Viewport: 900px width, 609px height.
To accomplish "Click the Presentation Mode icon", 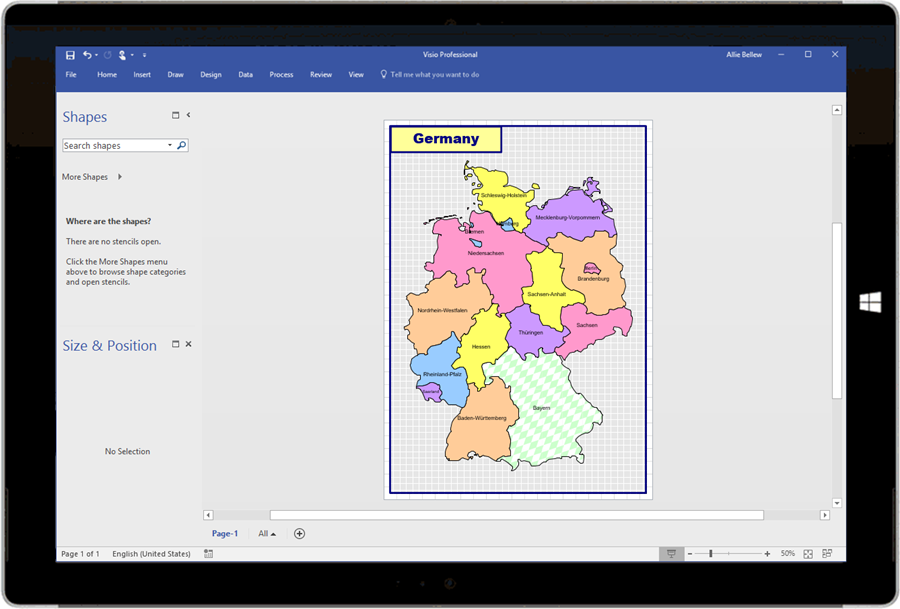I will pyautogui.click(x=671, y=554).
